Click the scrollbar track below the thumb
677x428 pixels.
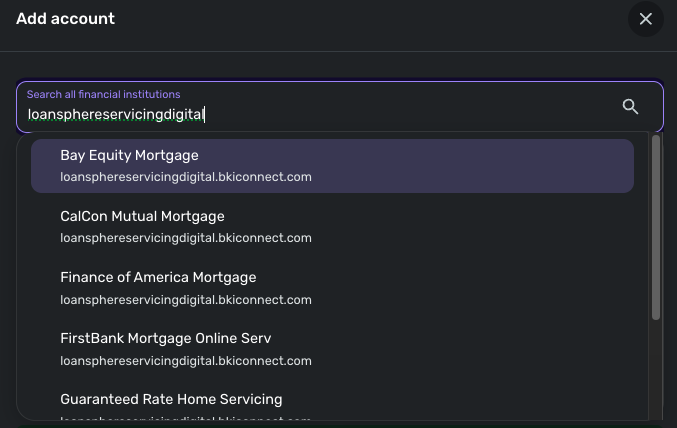point(656,370)
